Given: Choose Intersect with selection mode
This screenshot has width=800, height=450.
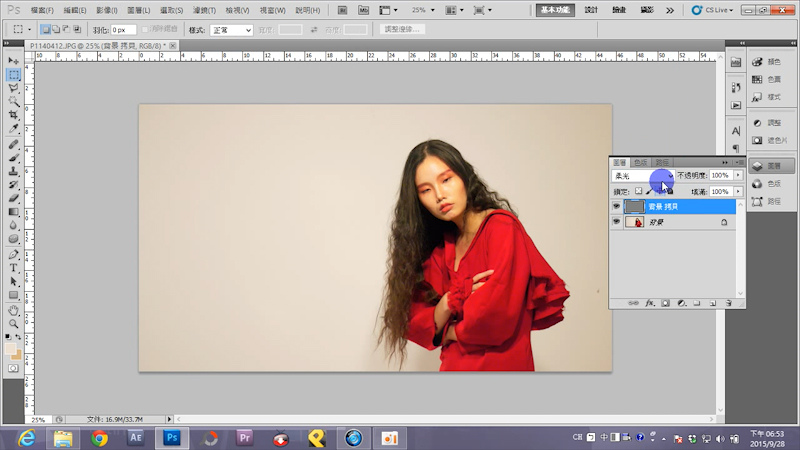Looking at the screenshot, I should pyautogui.click(x=77, y=30).
